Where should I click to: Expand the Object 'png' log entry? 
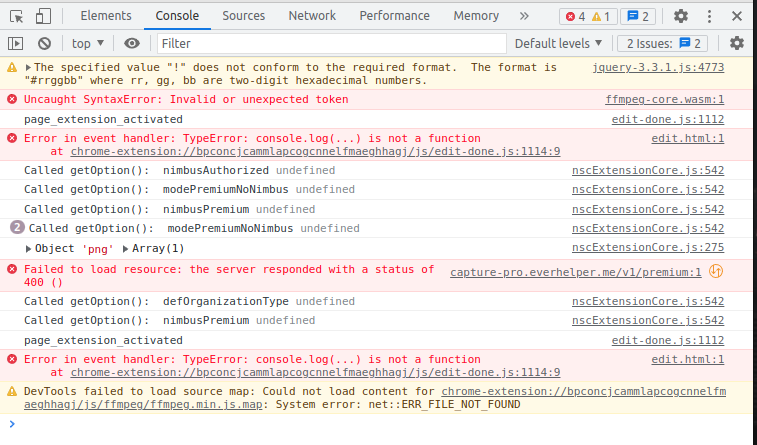pos(28,248)
